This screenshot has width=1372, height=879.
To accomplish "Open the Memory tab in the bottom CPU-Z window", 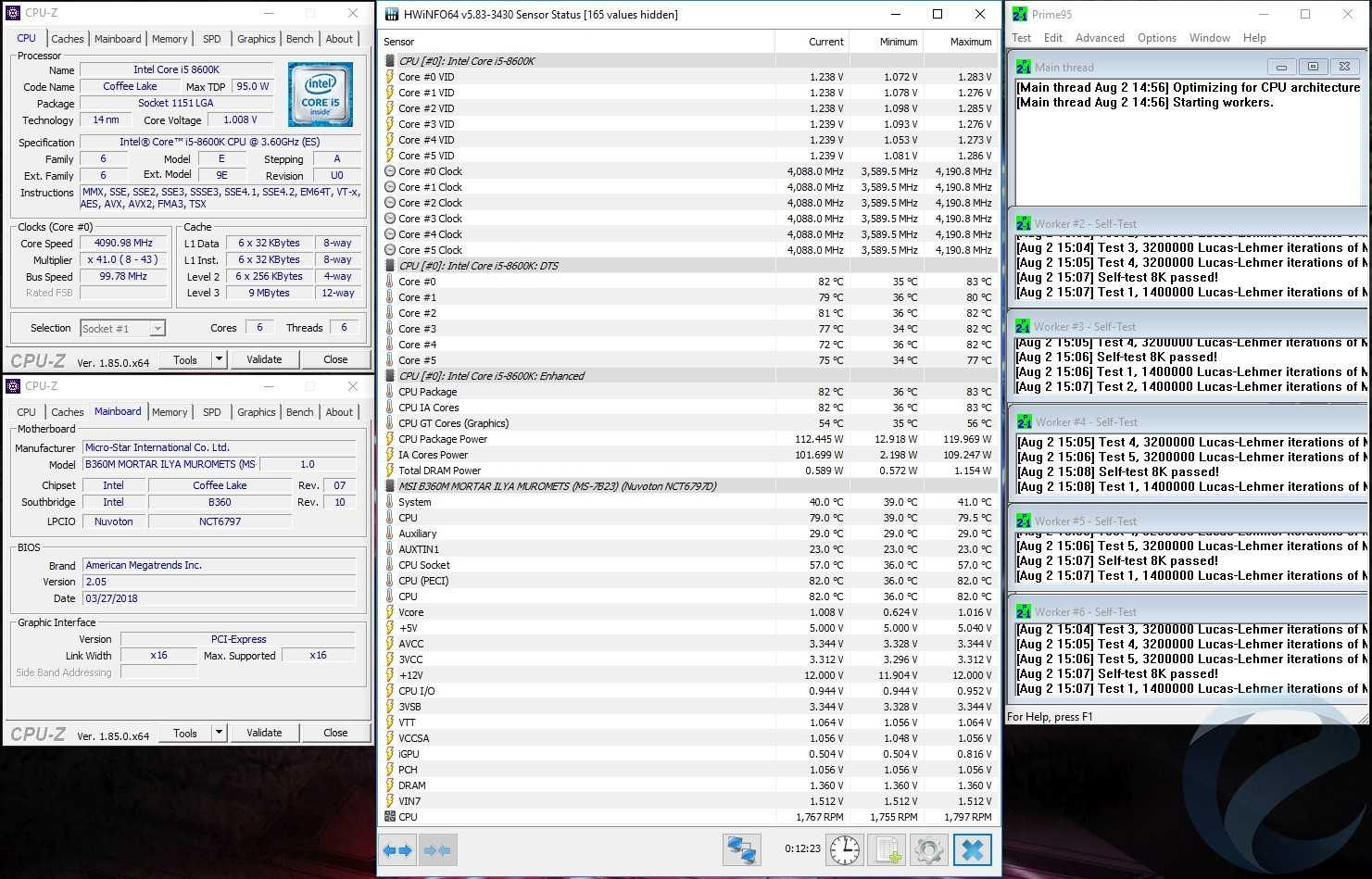I will (x=170, y=412).
